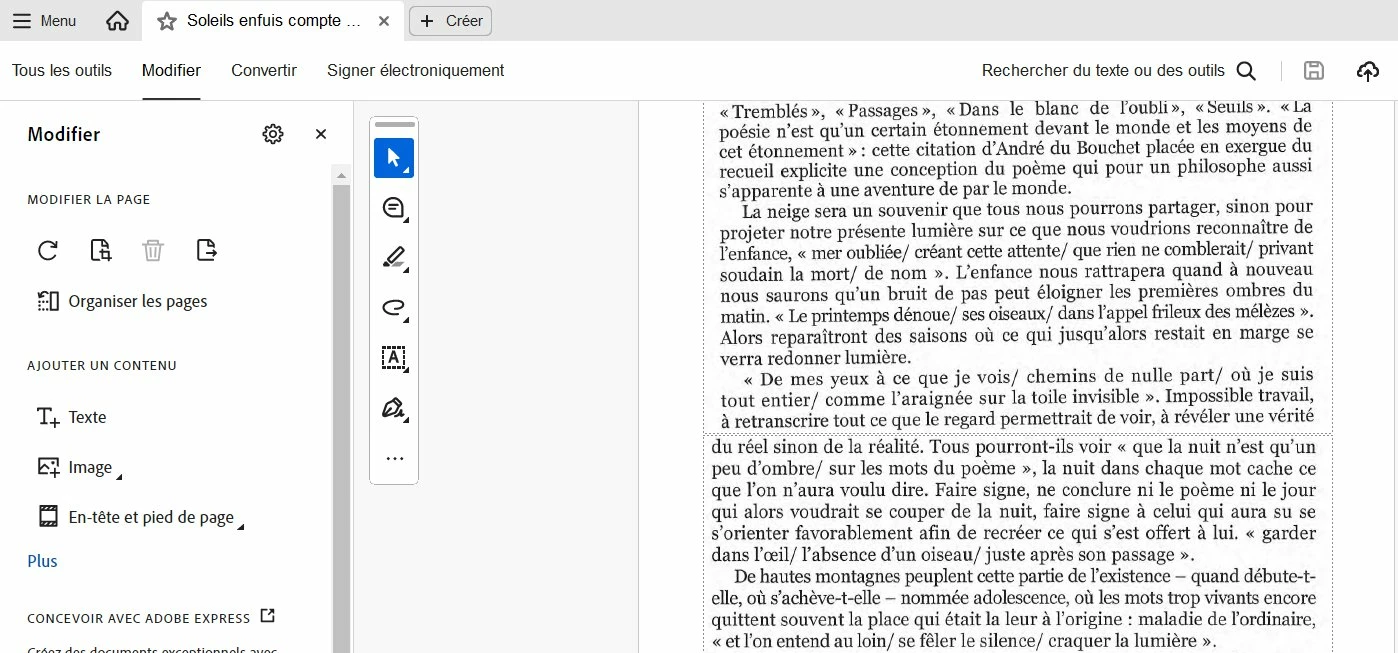The height and width of the screenshot is (653, 1398).
Task: Open the Convertir tab
Action: pyautogui.click(x=264, y=70)
